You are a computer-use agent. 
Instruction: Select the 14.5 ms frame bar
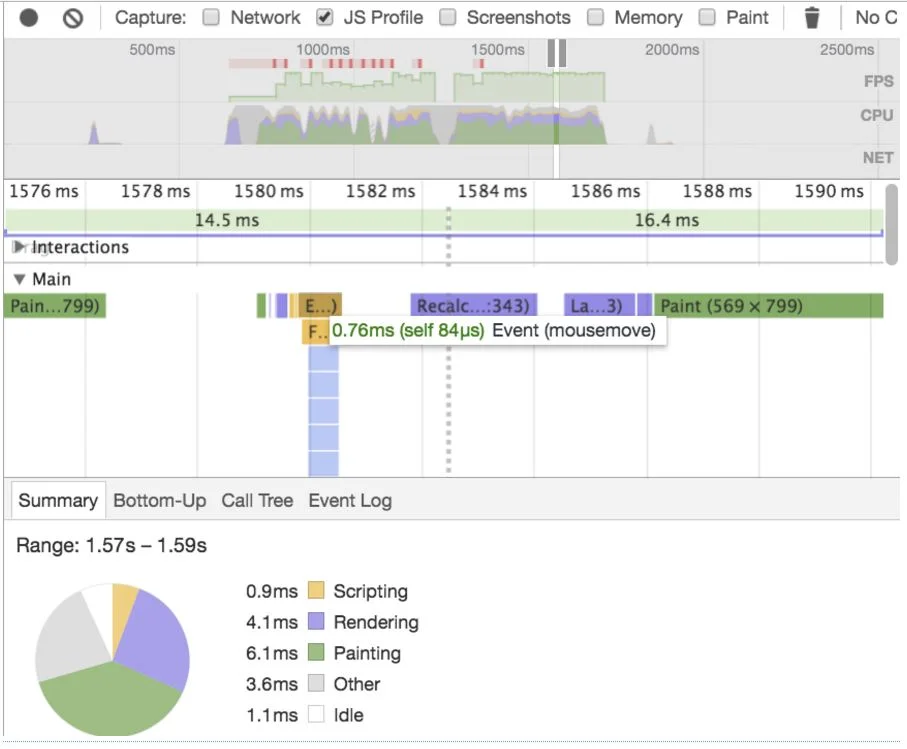(x=226, y=220)
